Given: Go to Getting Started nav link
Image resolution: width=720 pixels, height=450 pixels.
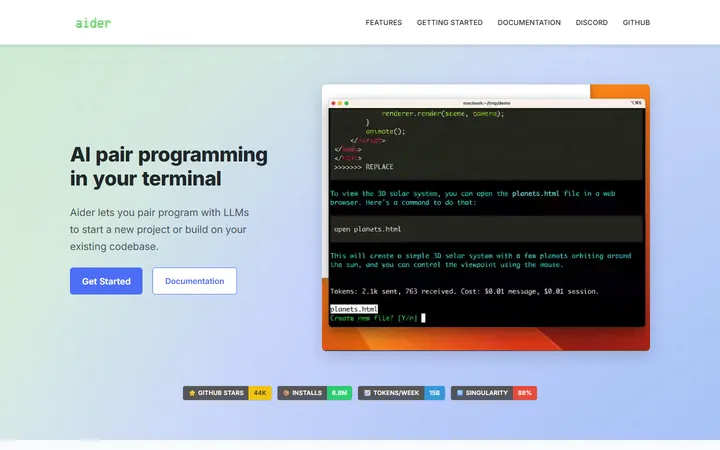Looking at the screenshot, I should [x=450, y=22].
